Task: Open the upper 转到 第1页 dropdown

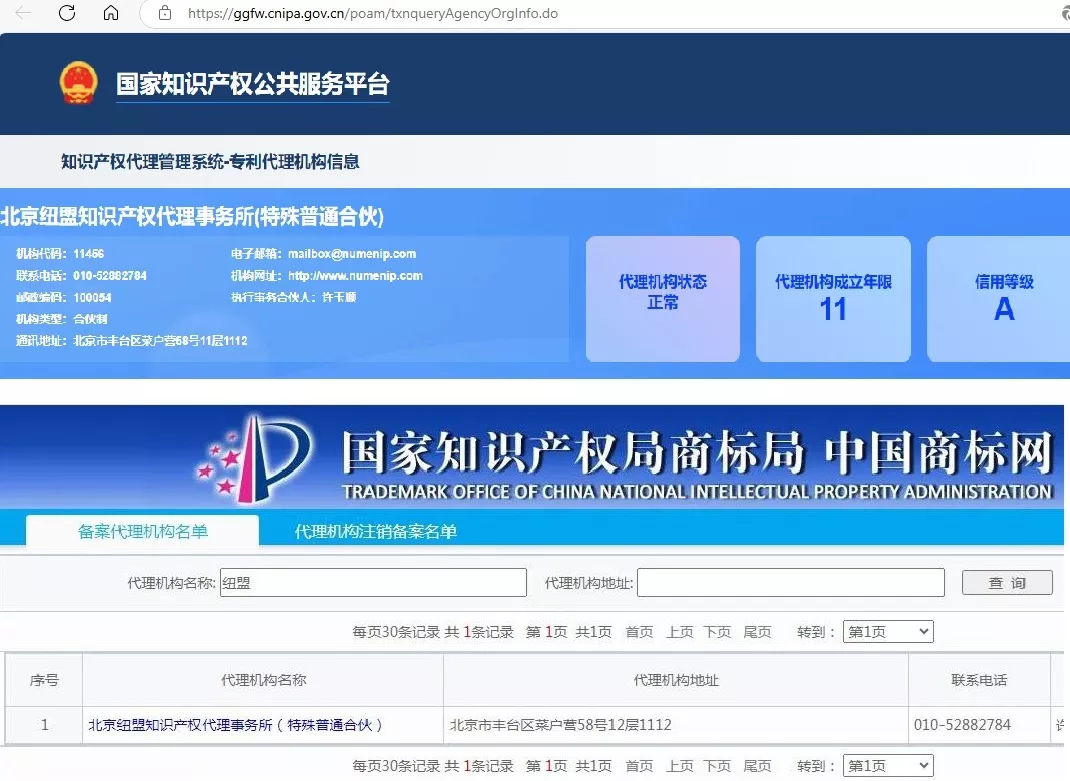Action: [888, 631]
